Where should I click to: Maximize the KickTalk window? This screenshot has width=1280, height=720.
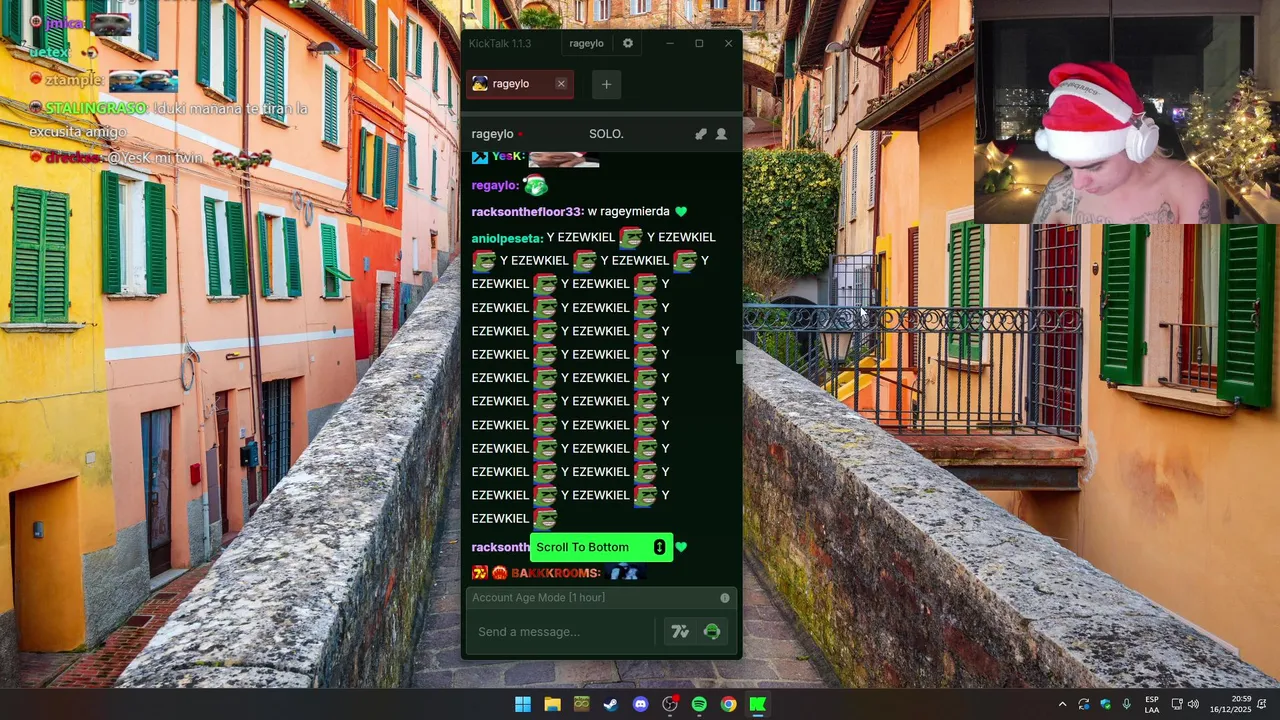coord(699,44)
